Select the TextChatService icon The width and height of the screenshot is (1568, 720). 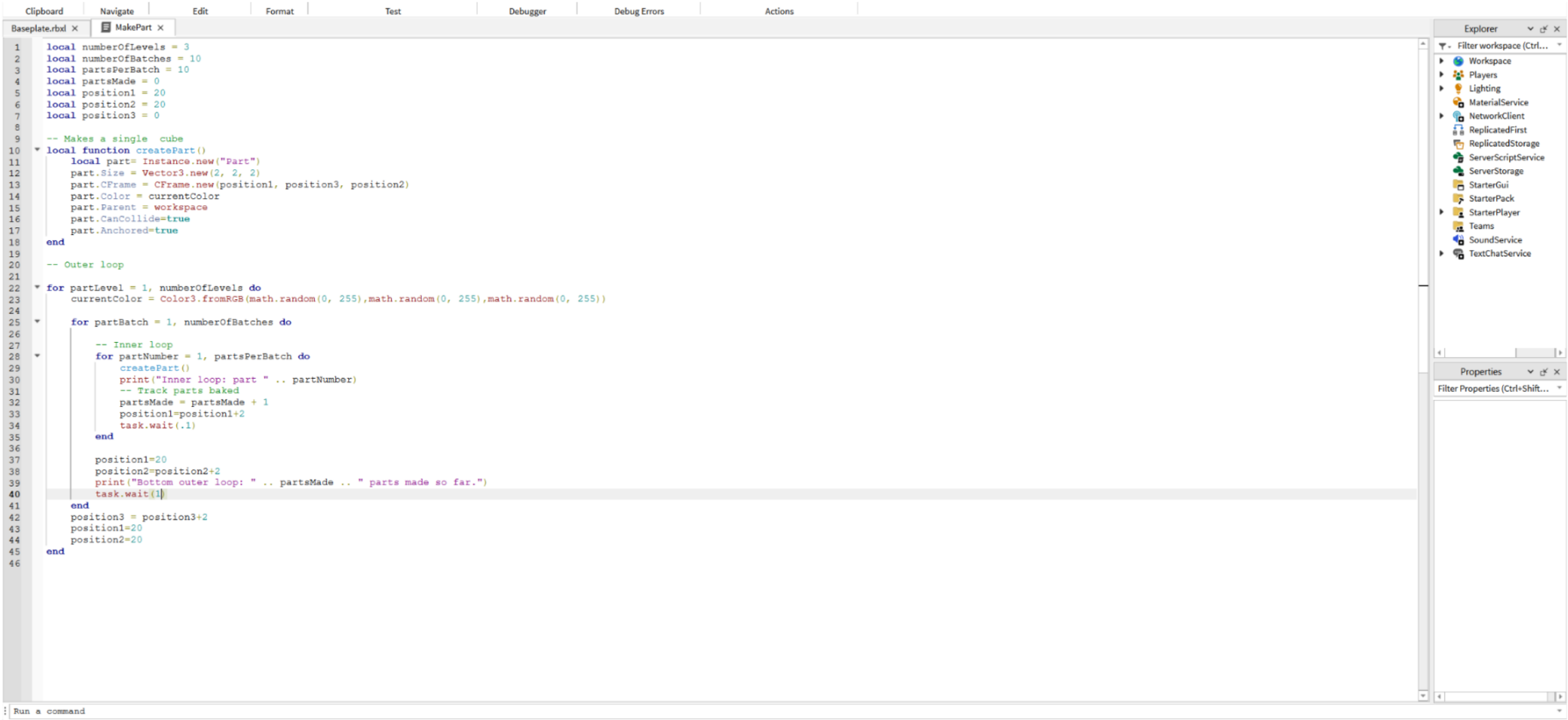point(1459,253)
